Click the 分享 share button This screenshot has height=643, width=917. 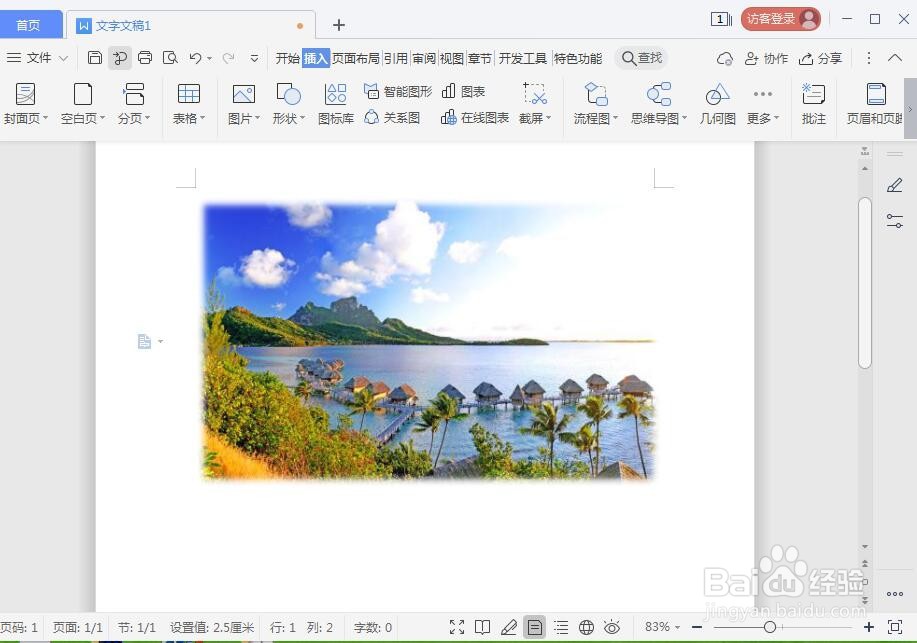[x=820, y=59]
